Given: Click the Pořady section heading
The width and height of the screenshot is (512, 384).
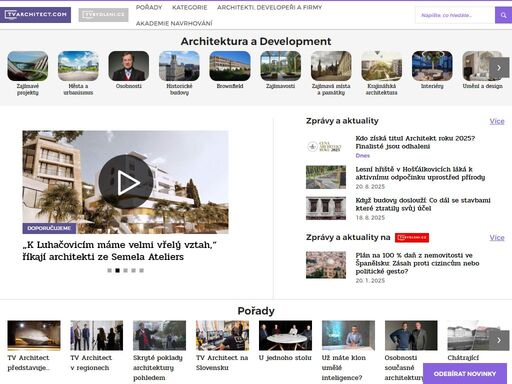Looking at the screenshot, I should (256, 311).
